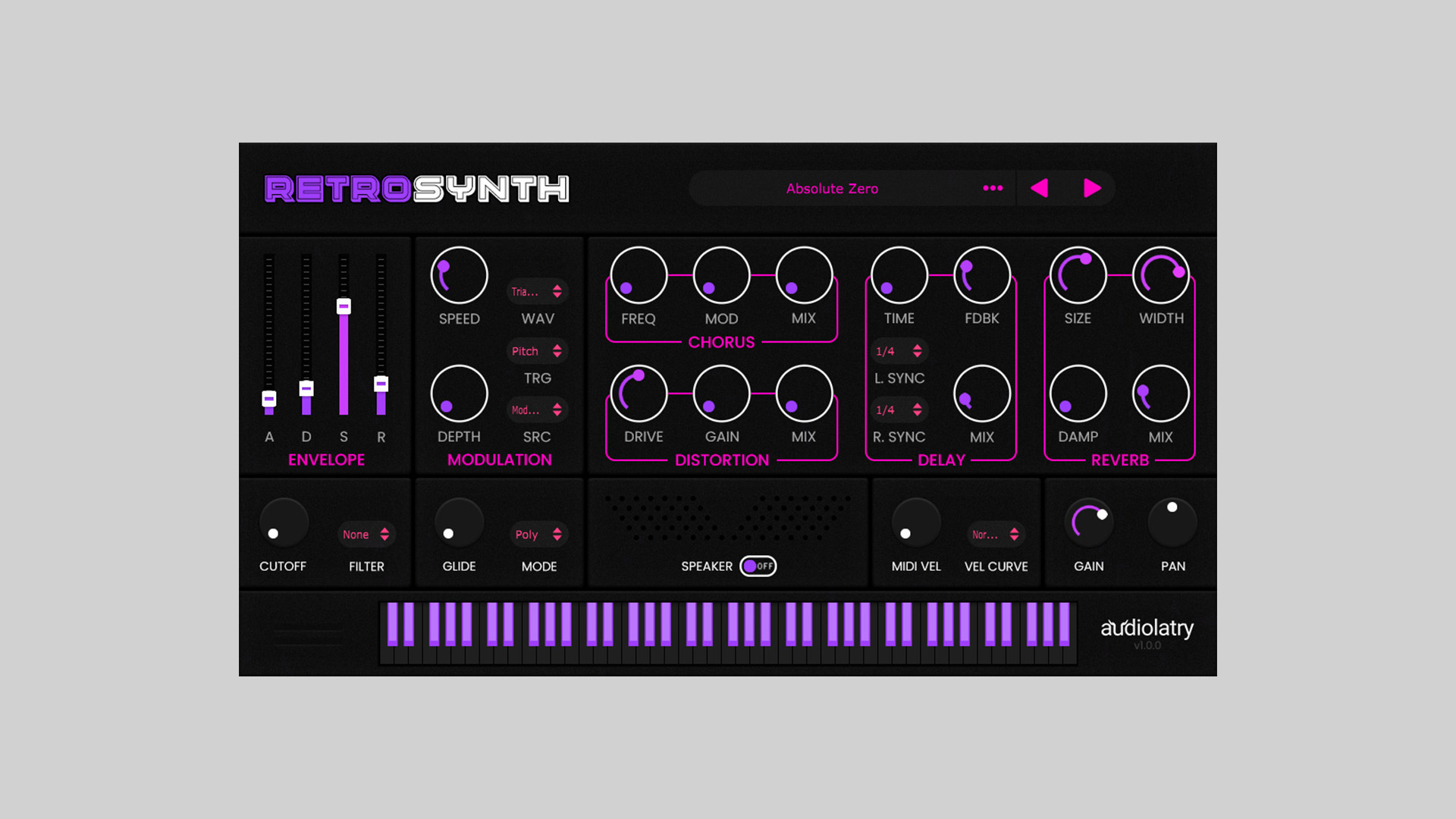Open the WAV waveform dropdown
This screenshot has width=1456, height=819.
(x=538, y=291)
